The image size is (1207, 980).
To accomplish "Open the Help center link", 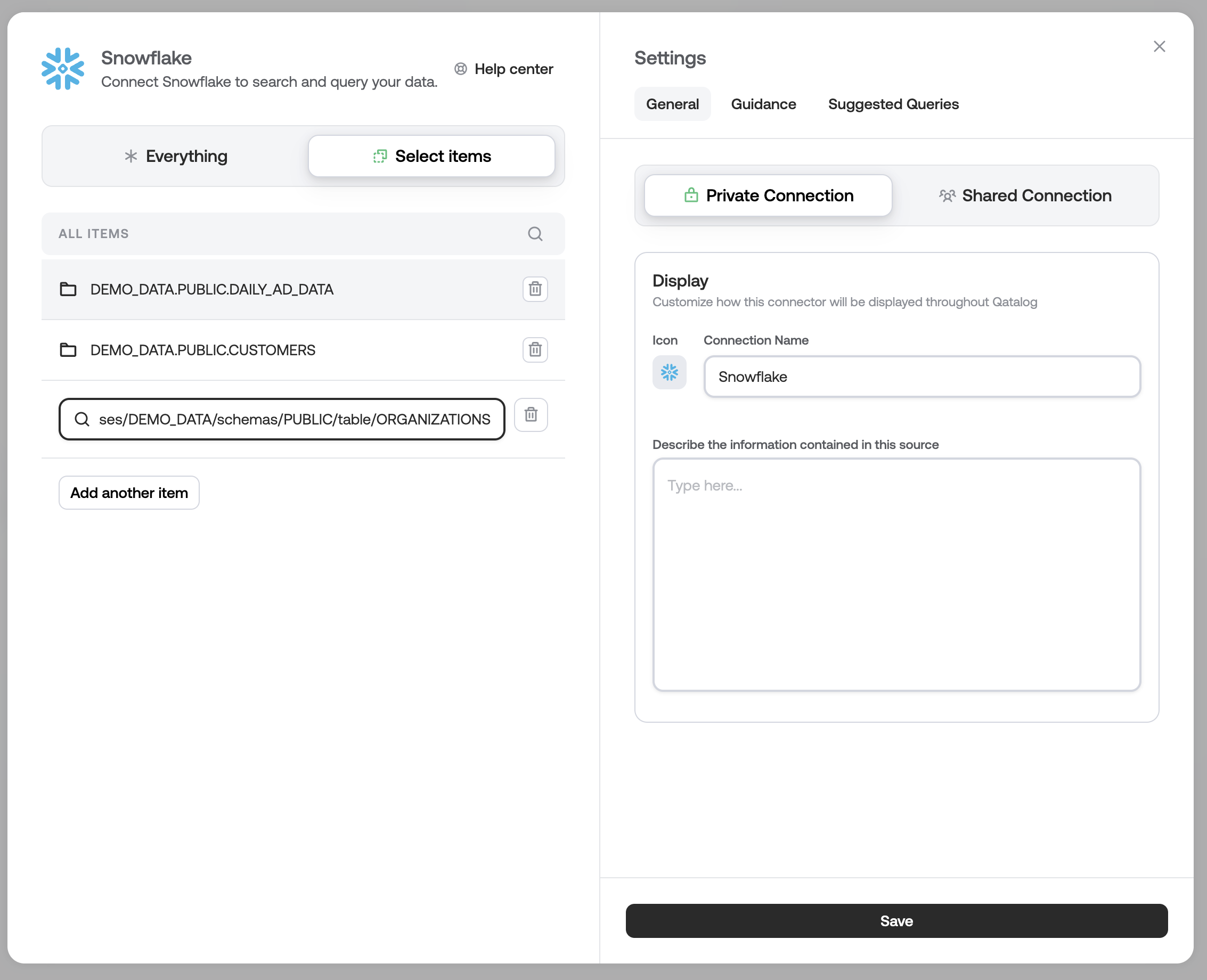I will (503, 69).
